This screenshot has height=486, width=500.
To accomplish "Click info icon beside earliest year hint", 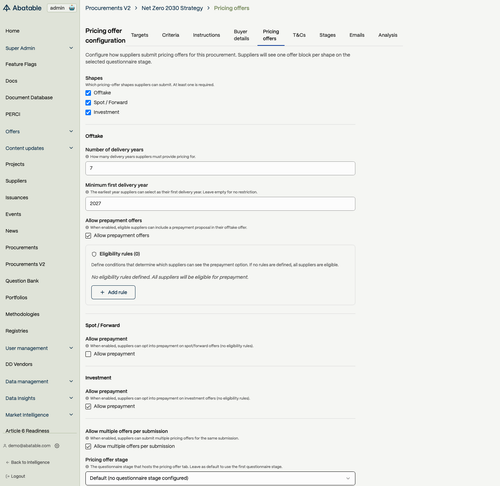I will [x=87, y=192].
